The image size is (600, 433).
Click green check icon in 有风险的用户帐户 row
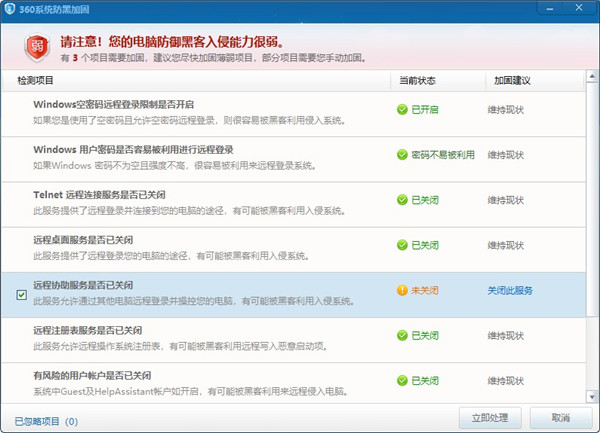click(x=402, y=381)
